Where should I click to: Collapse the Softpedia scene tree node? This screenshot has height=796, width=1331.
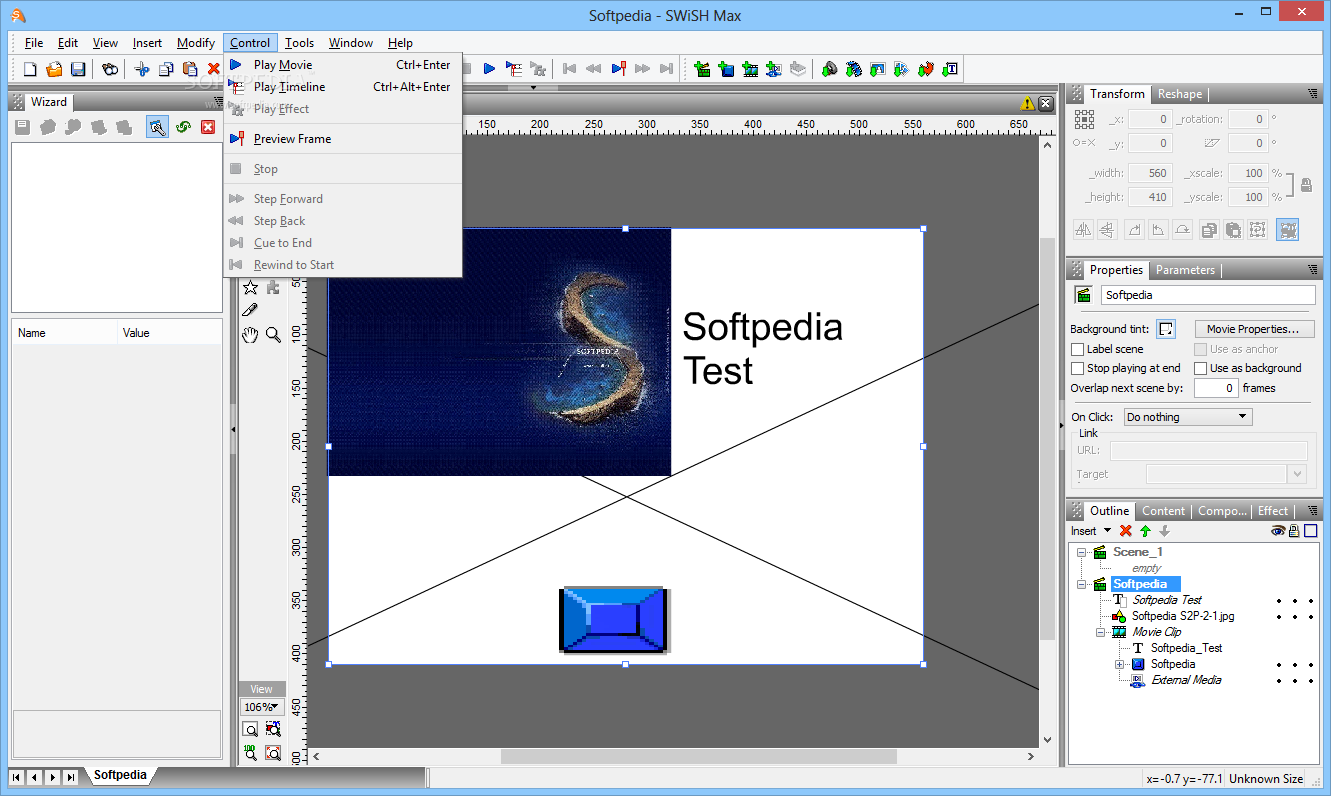pos(1081,584)
